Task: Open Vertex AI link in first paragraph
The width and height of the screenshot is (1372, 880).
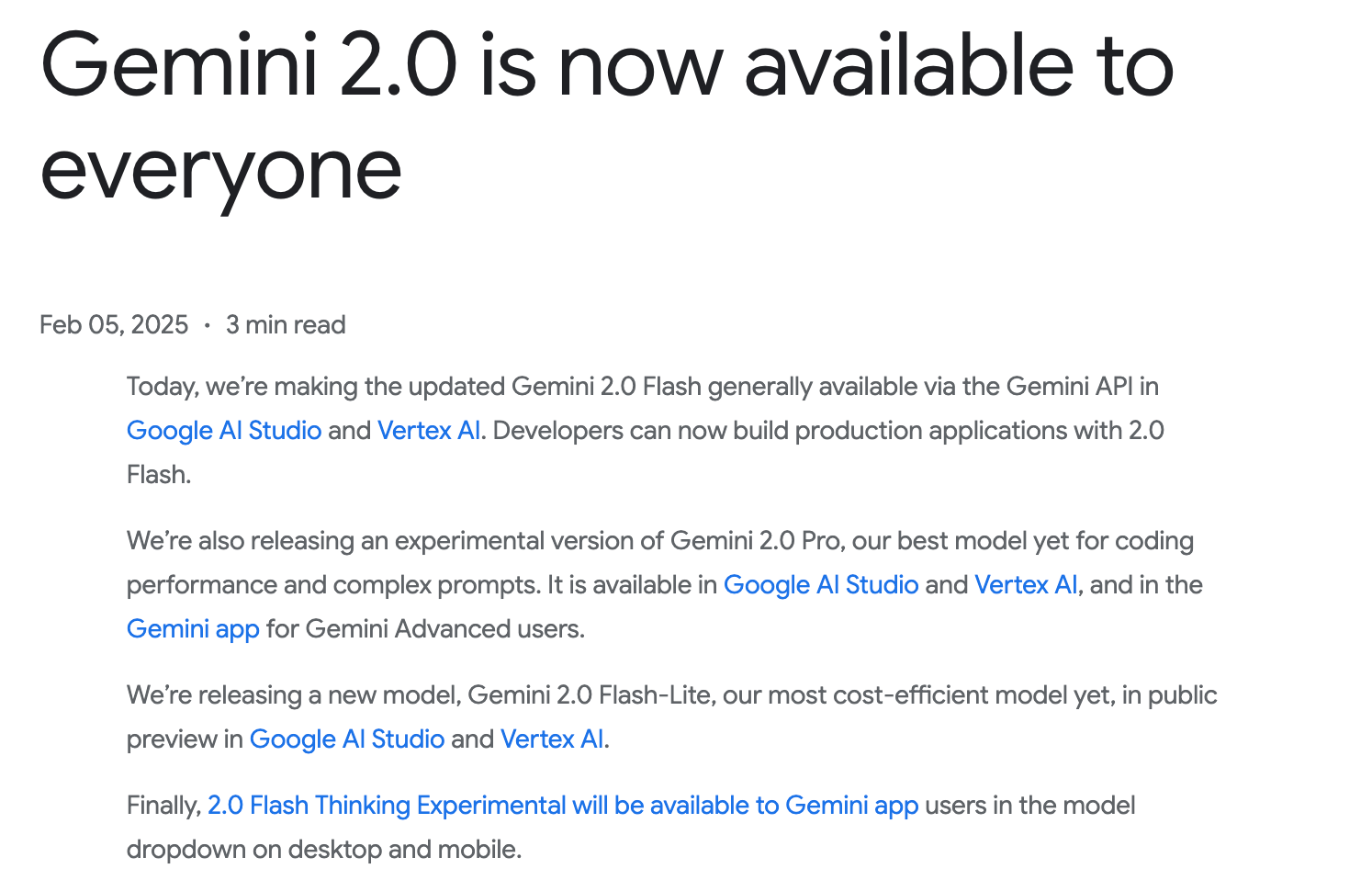Action: (429, 431)
